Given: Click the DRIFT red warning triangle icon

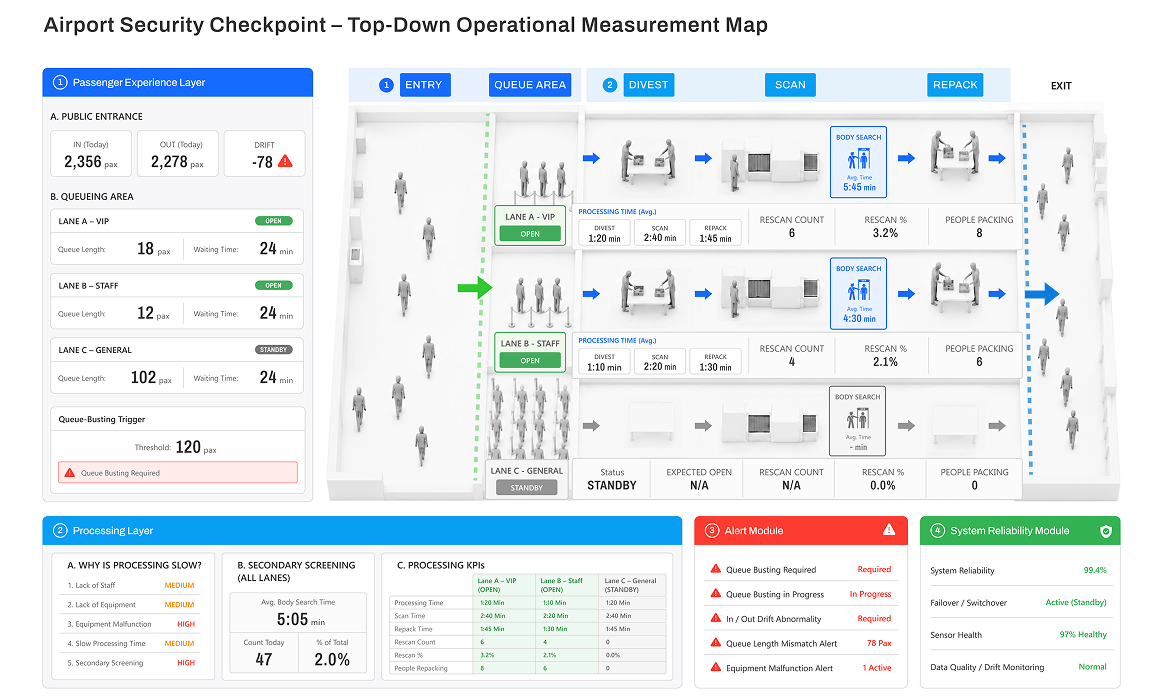Looking at the screenshot, I should (285, 161).
